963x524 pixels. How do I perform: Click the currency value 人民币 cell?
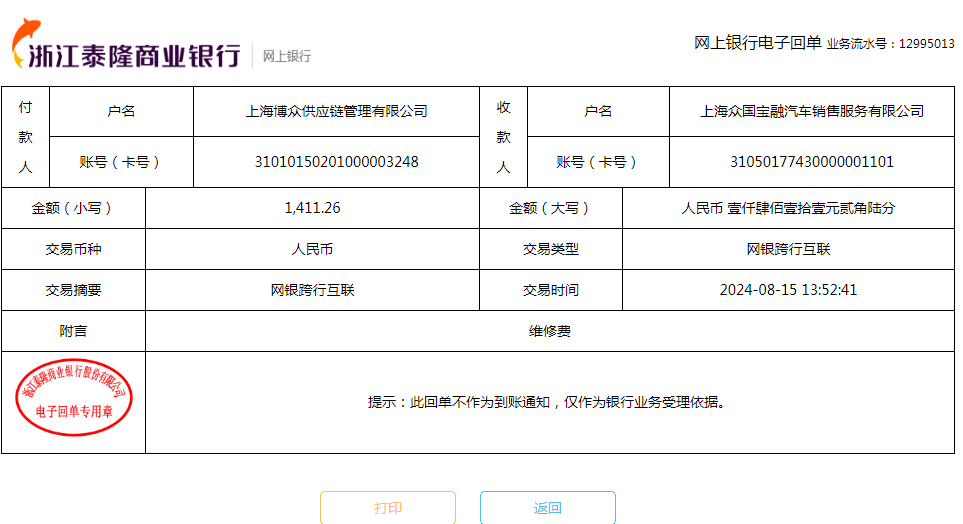[312, 249]
